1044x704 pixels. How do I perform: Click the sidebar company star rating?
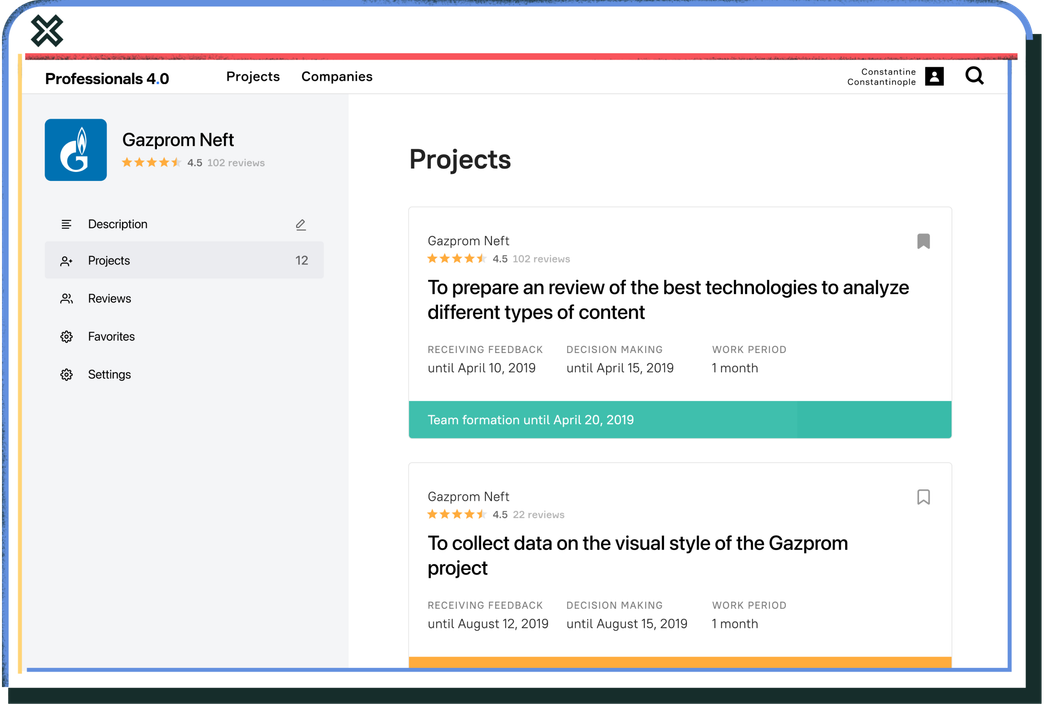coord(151,162)
